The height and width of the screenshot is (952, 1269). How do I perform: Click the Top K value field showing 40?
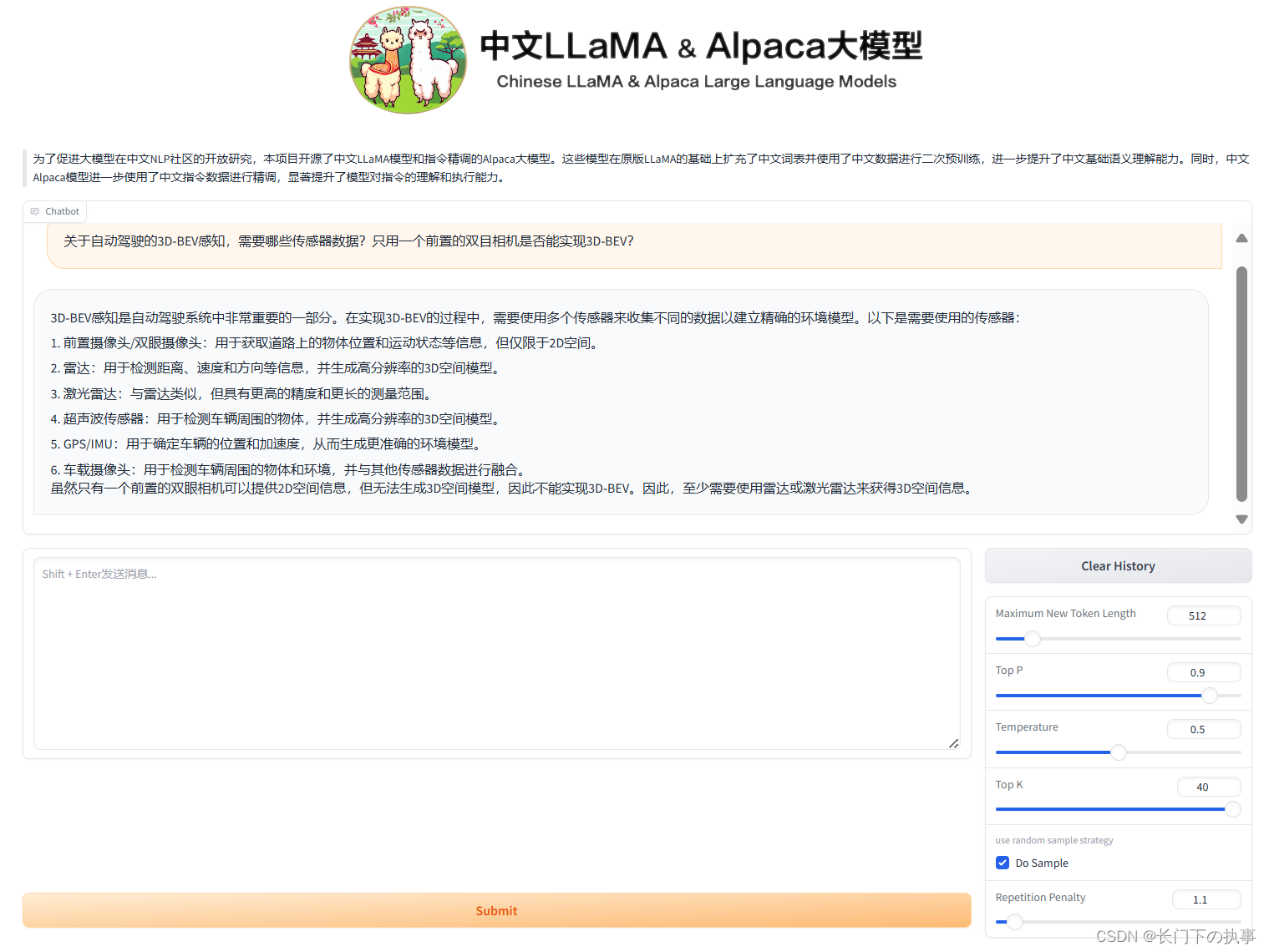1209,787
